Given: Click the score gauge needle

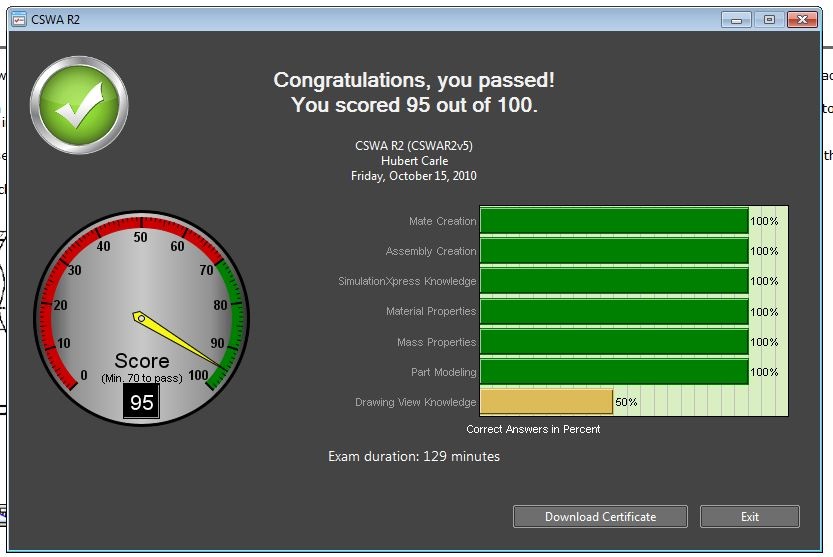Looking at the screenshot, I should (180, 340).
